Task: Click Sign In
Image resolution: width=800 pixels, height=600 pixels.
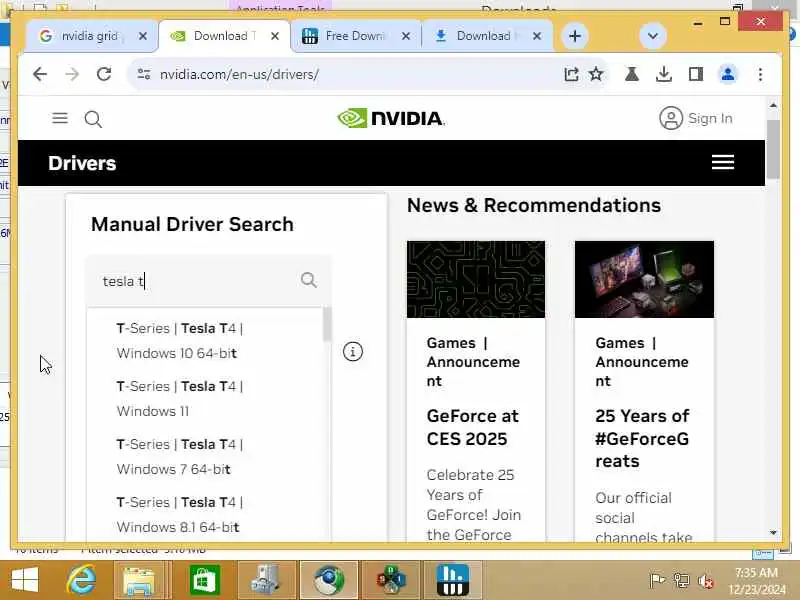Action: pos(696,118)
